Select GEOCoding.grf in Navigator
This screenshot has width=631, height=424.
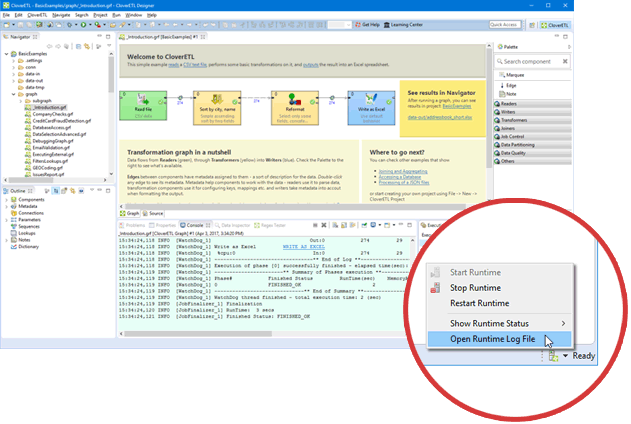pyautogui.click(x=43, y=168)
